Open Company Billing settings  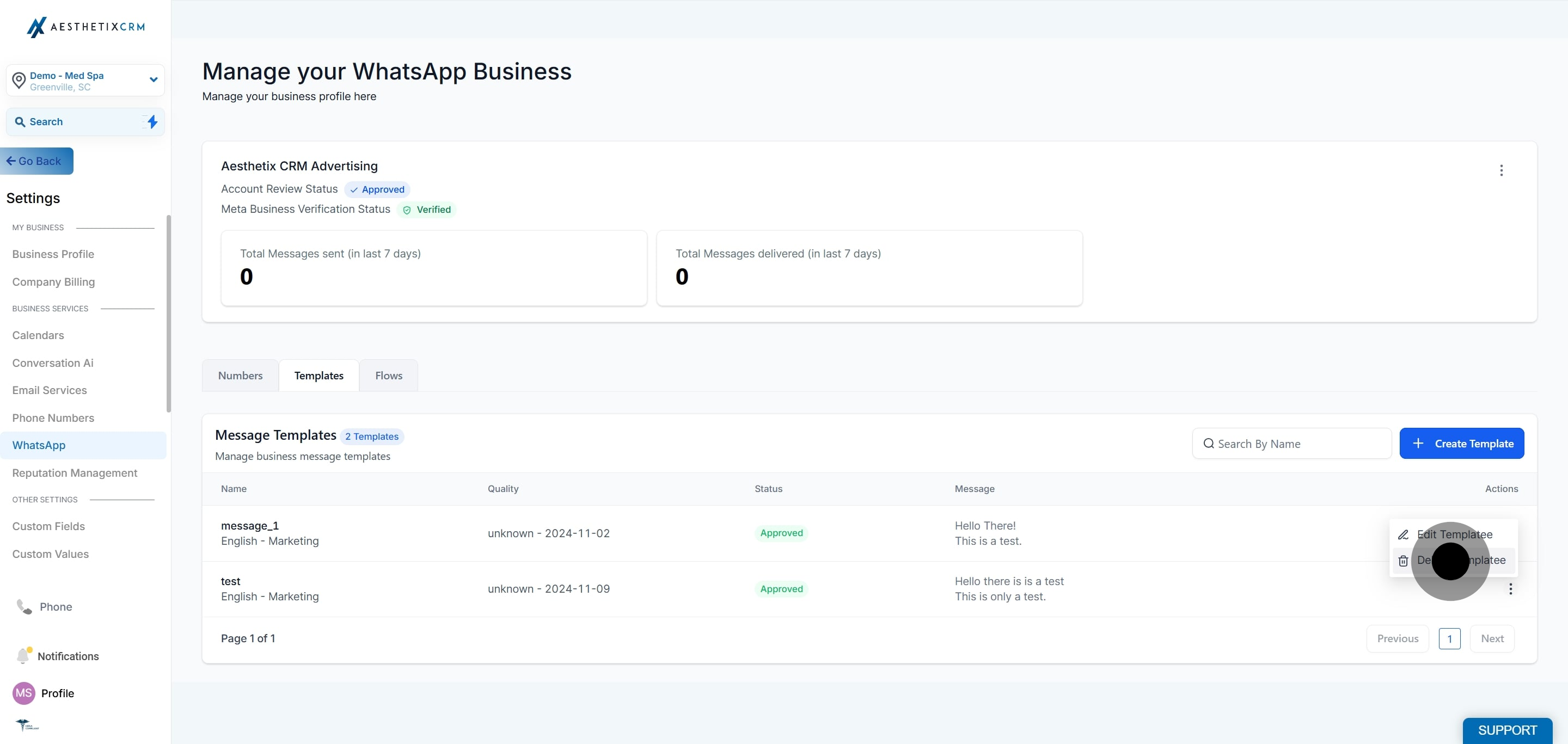pos(53,282)
